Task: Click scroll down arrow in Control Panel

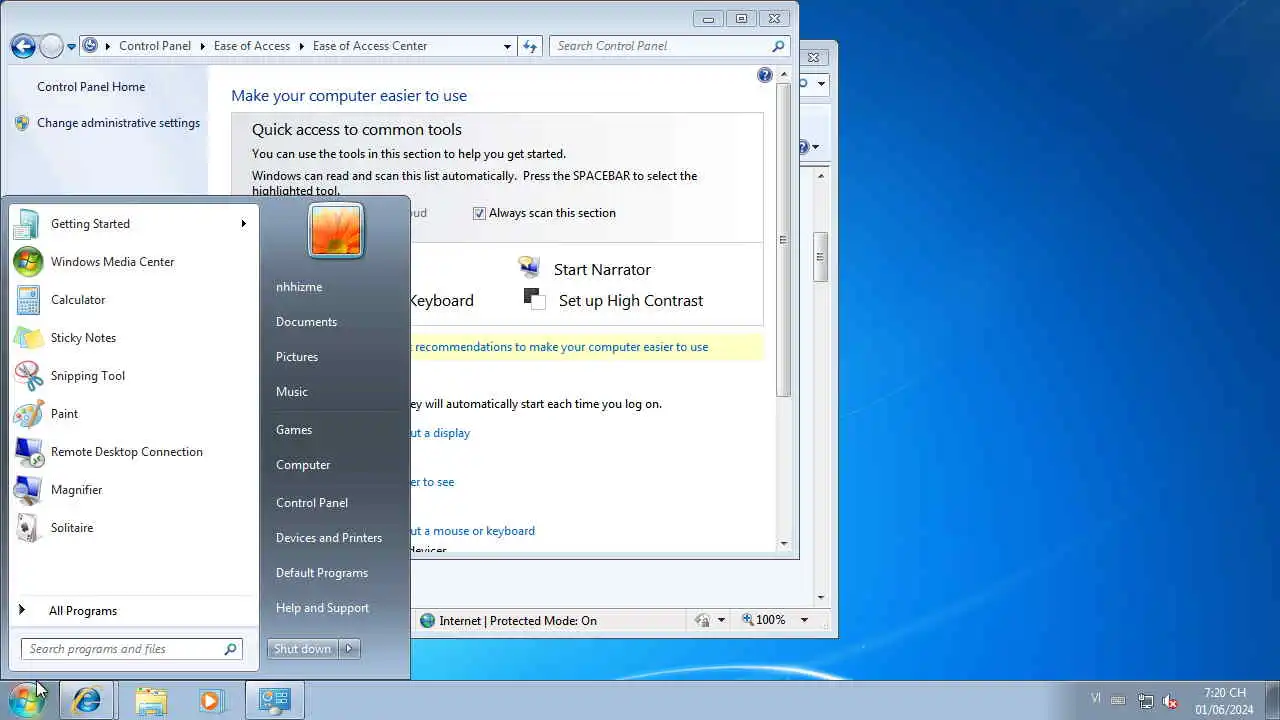Action: tap(783, 544)
